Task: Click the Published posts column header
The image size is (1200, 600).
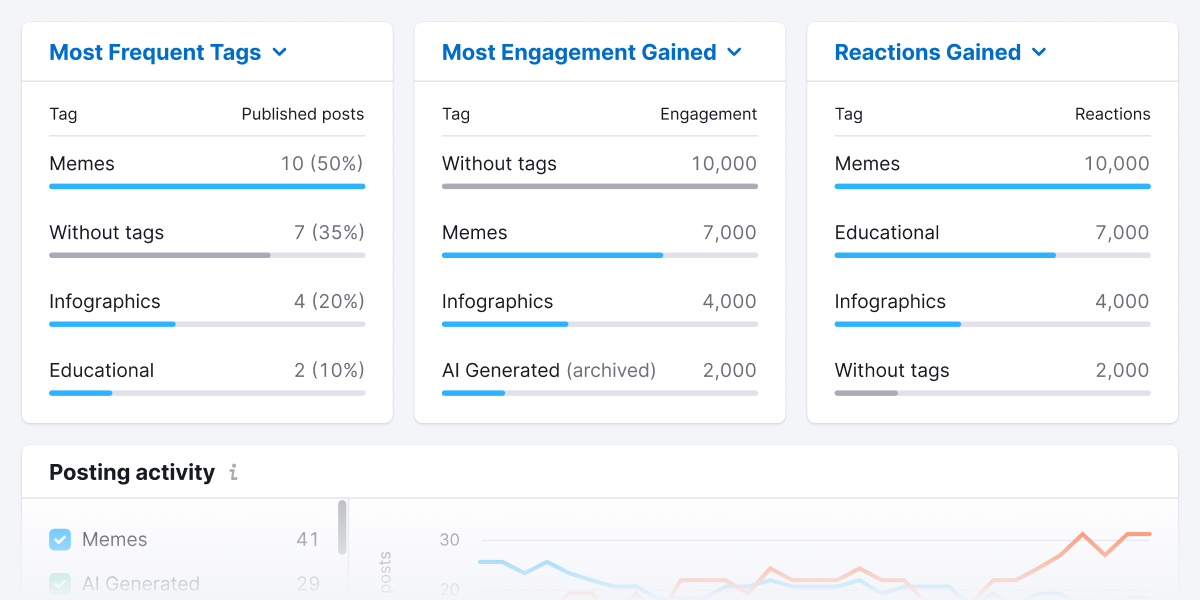Action: point(302,114)
